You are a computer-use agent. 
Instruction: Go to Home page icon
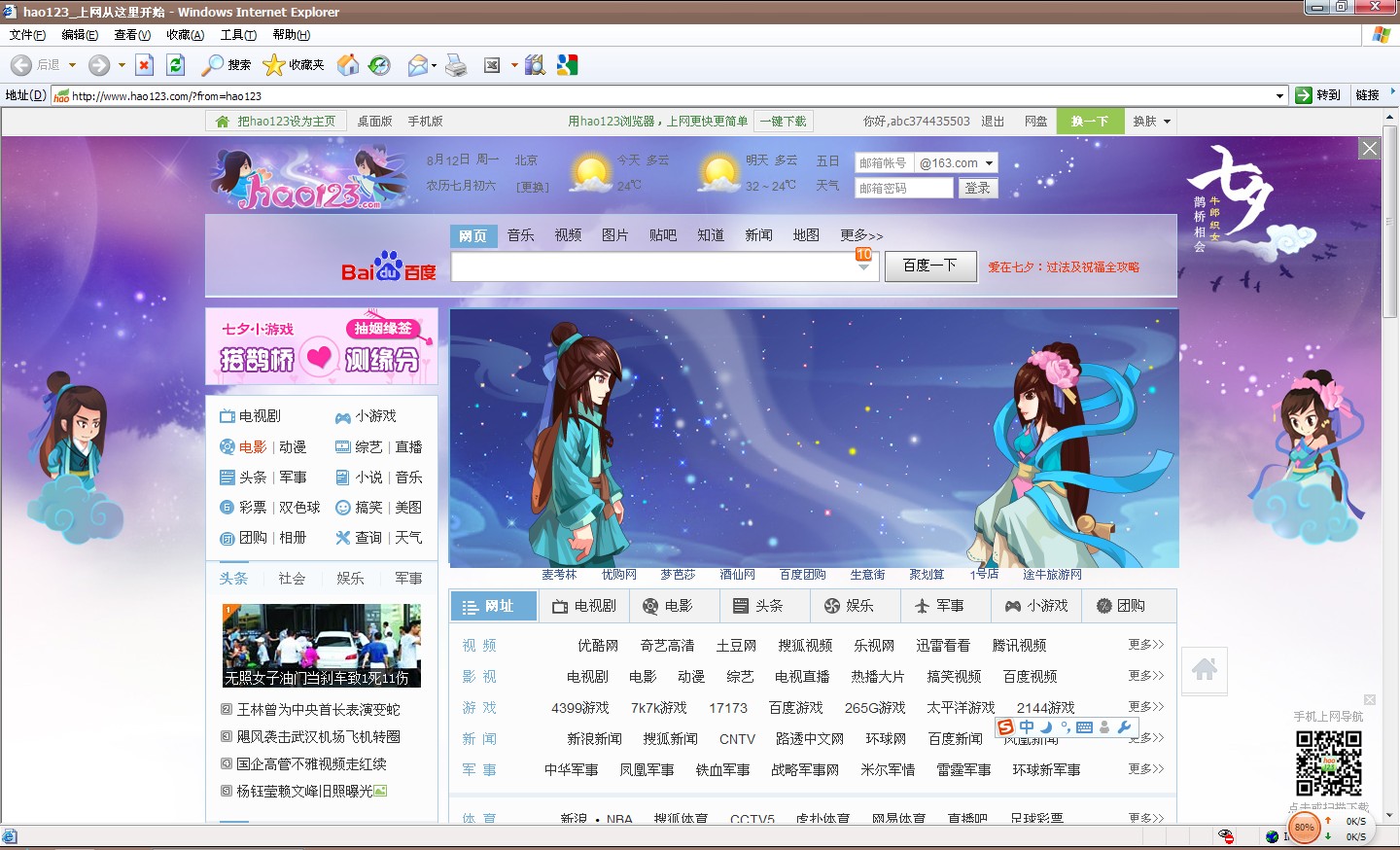coord(348,65)
